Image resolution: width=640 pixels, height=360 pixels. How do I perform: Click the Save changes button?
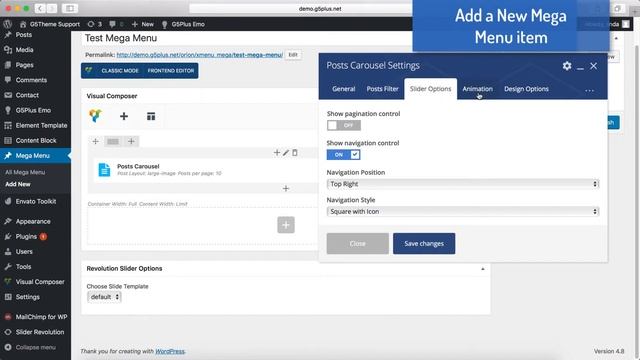[x=424, y=244]
